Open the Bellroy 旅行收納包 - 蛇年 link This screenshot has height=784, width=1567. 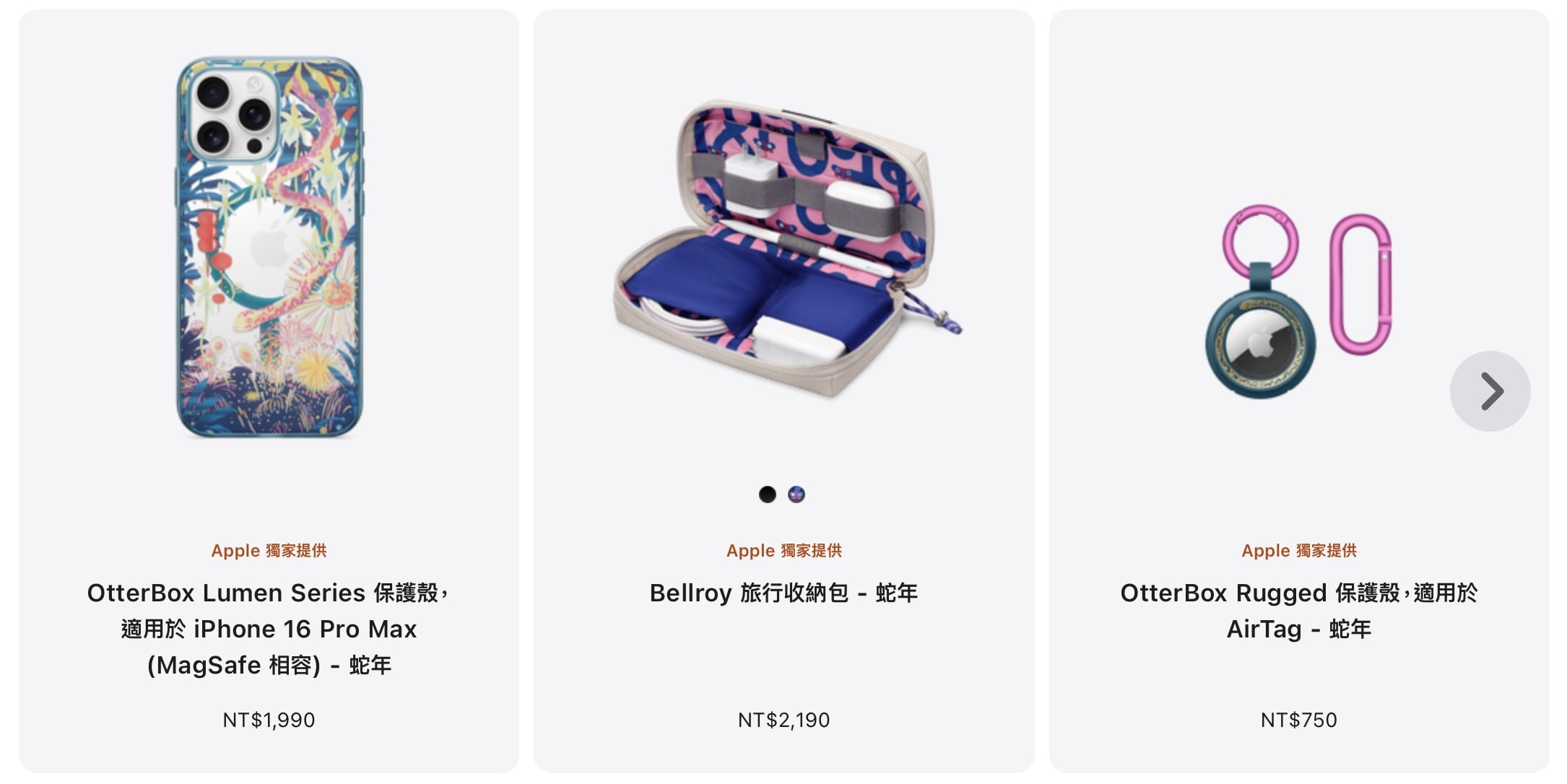(x=783, y=593)
